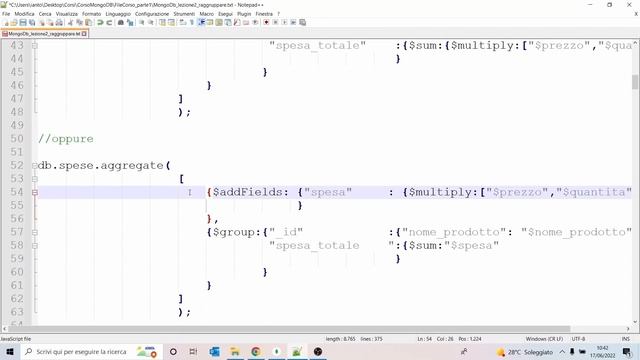Viewport: 640px width, 360px height.
Task: Open Define your language dialog icon
Action: click(x=210, y=23)
